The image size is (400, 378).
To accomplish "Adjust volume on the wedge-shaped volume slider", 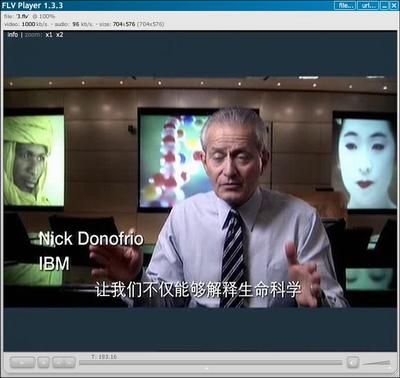I will pos(376,363).
